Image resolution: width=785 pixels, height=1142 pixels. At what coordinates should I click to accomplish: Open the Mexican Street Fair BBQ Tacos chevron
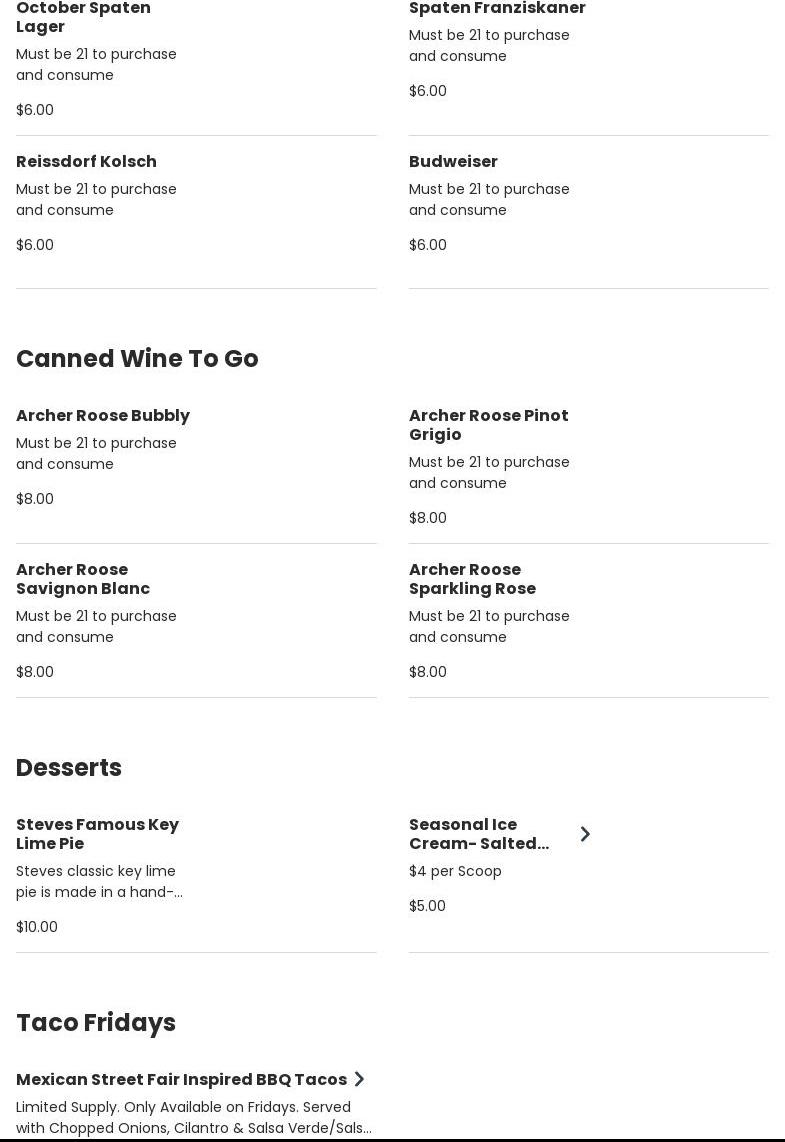(359, 1079)
